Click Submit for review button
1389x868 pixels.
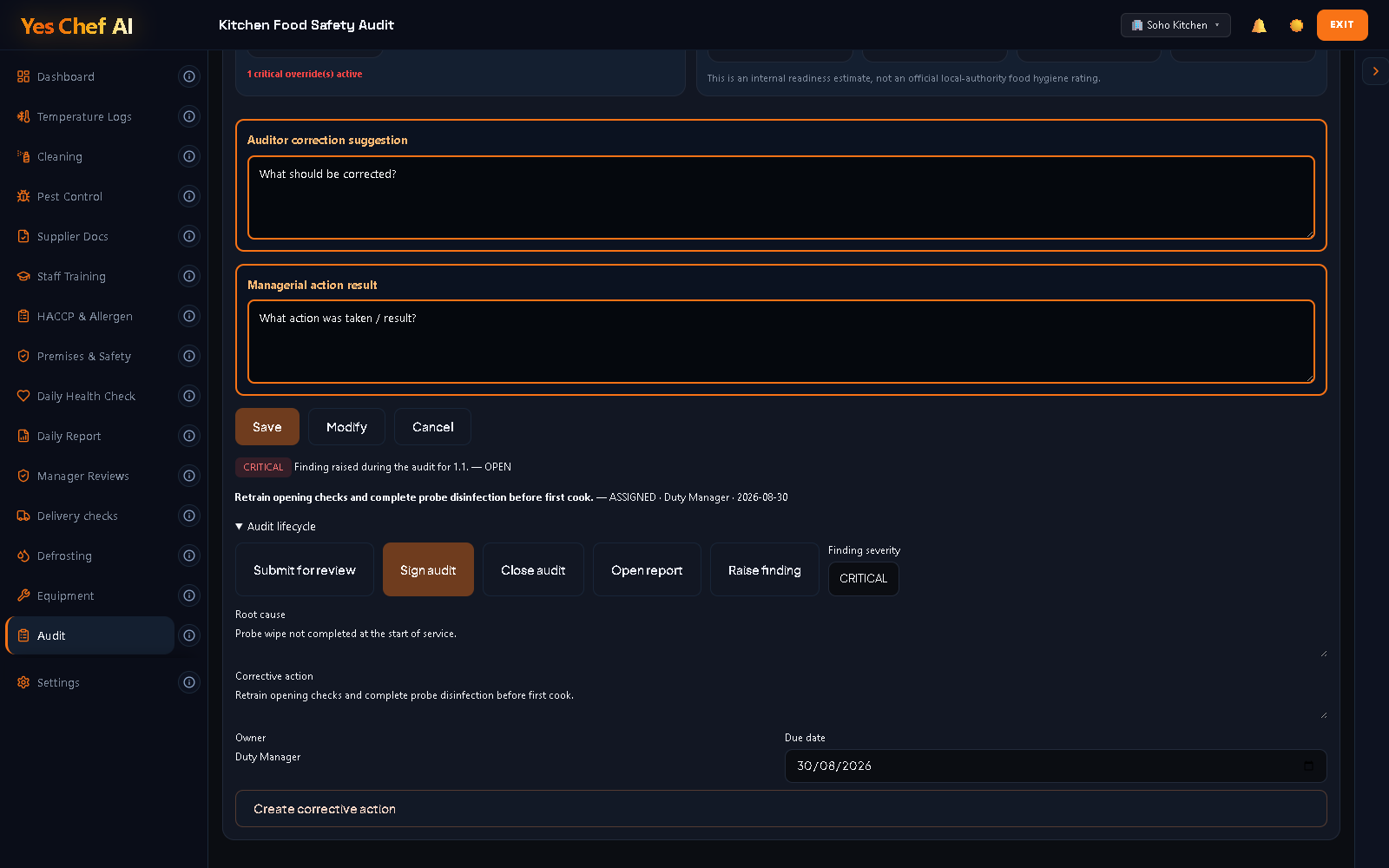[x=305, y=569]
